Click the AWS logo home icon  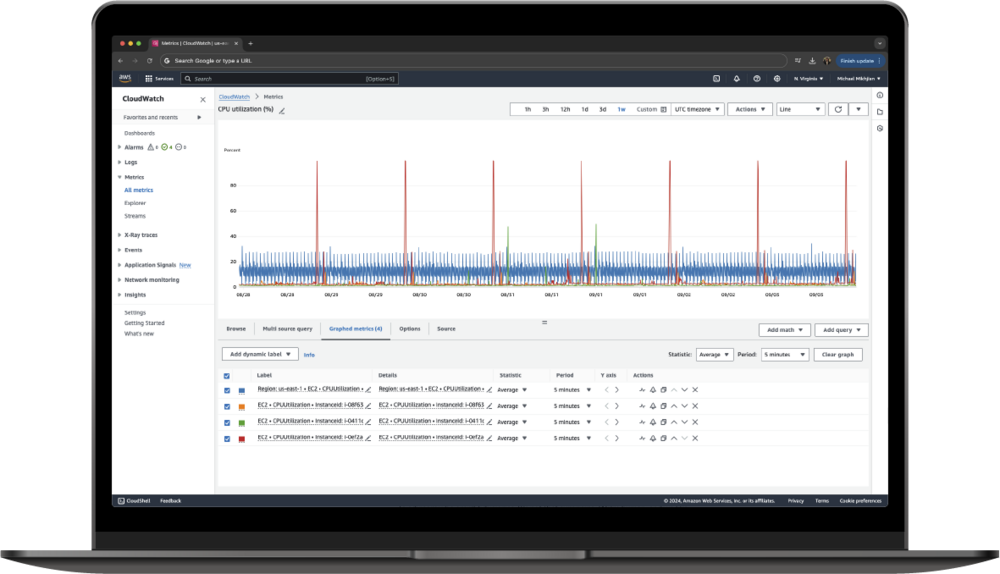[125, 78]
